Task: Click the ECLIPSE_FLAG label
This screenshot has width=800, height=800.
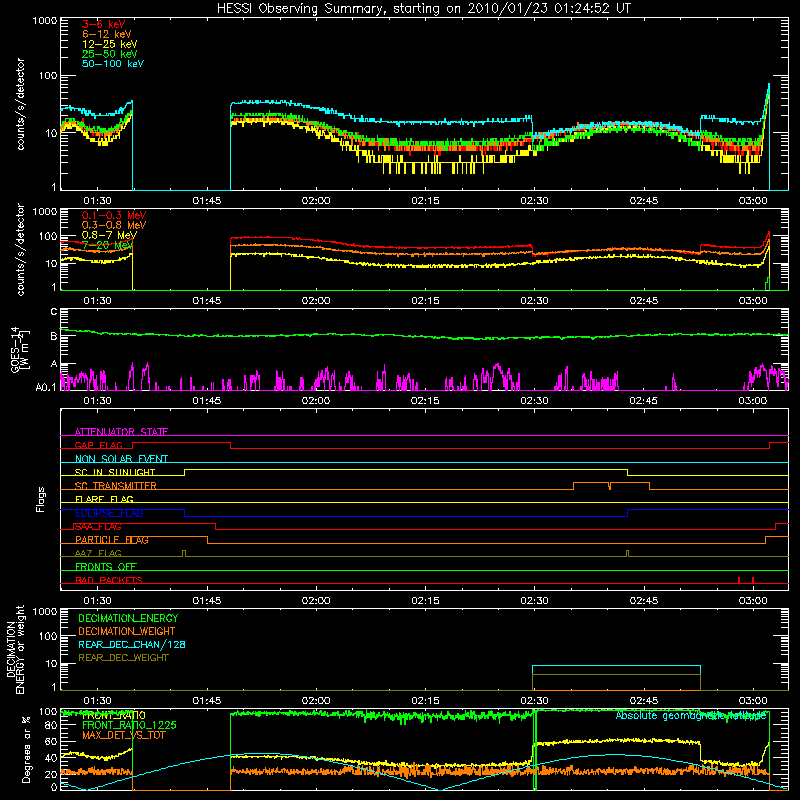Action: coord(109,513)
